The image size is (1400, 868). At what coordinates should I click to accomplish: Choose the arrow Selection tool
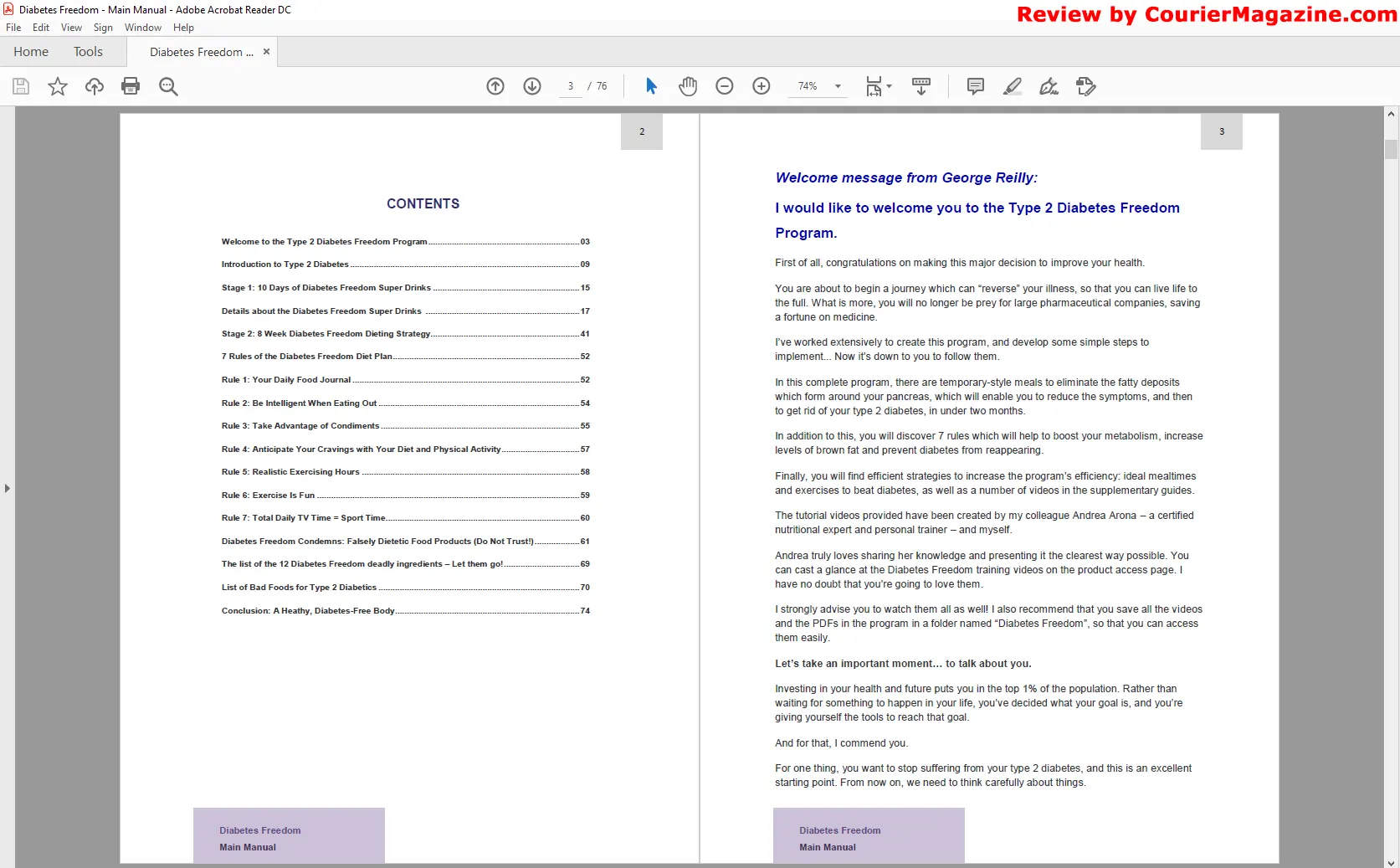point(651,86)
